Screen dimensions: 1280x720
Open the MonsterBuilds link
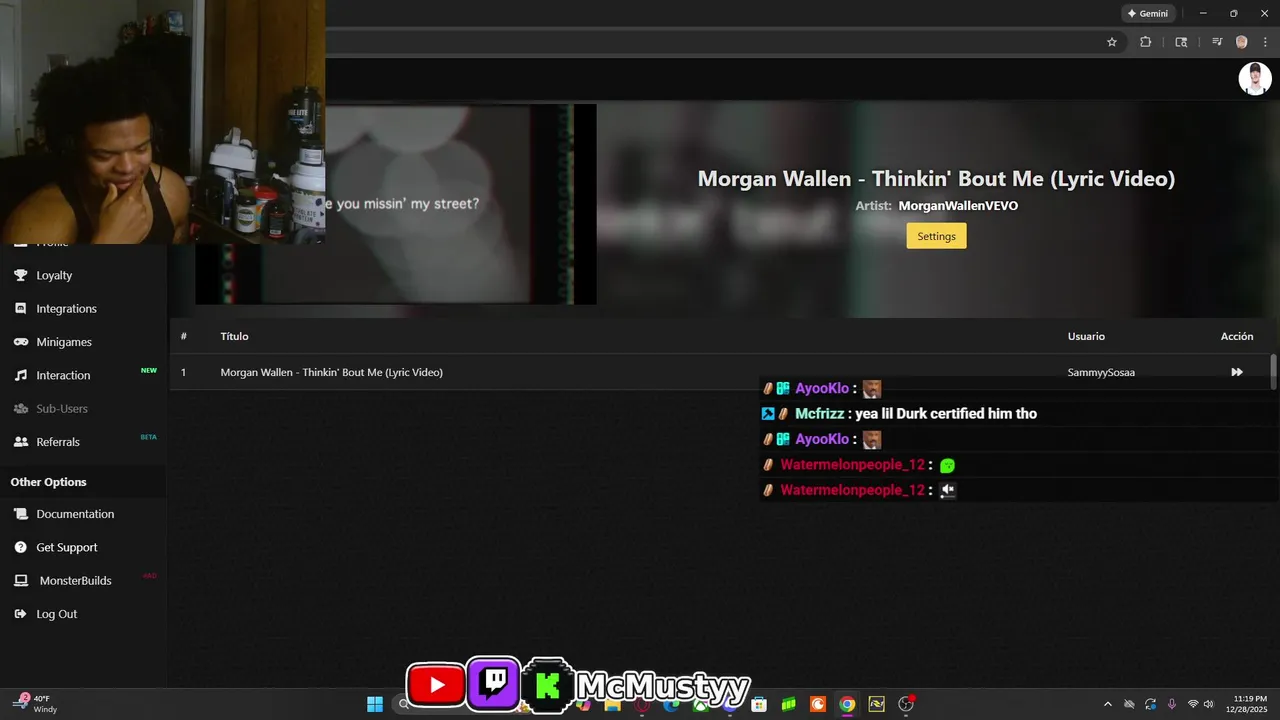tap(75, 580)
